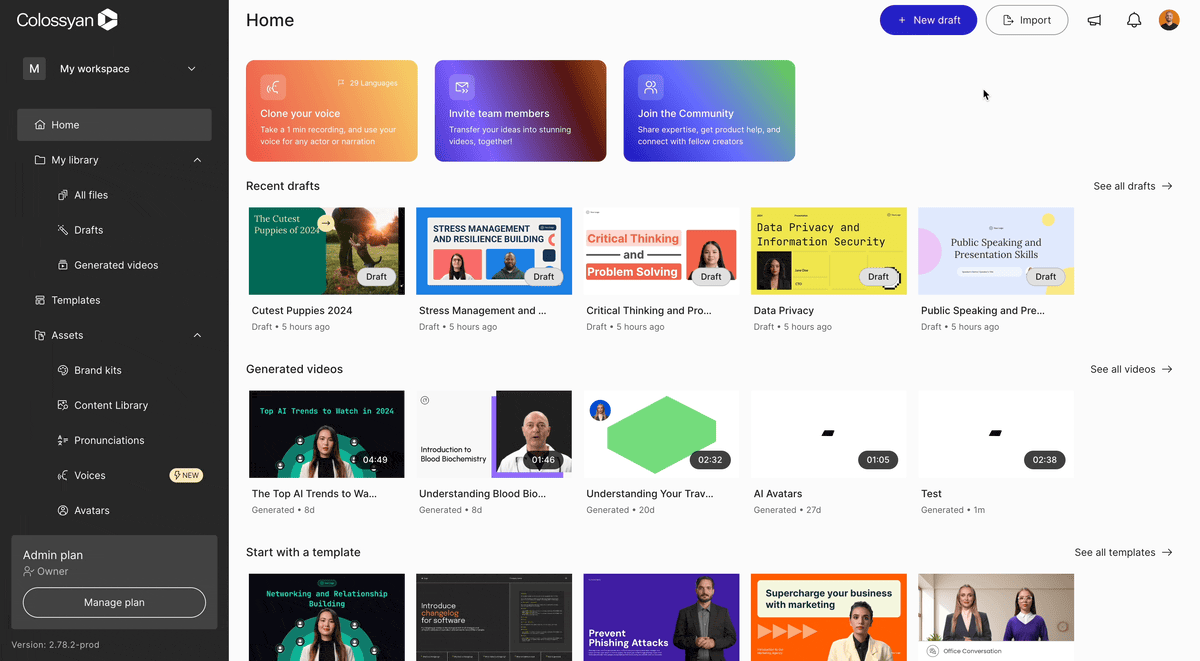Open the green hexagon 02:32 video thumbnail
1200x661 pixels.
coord(661,434)
